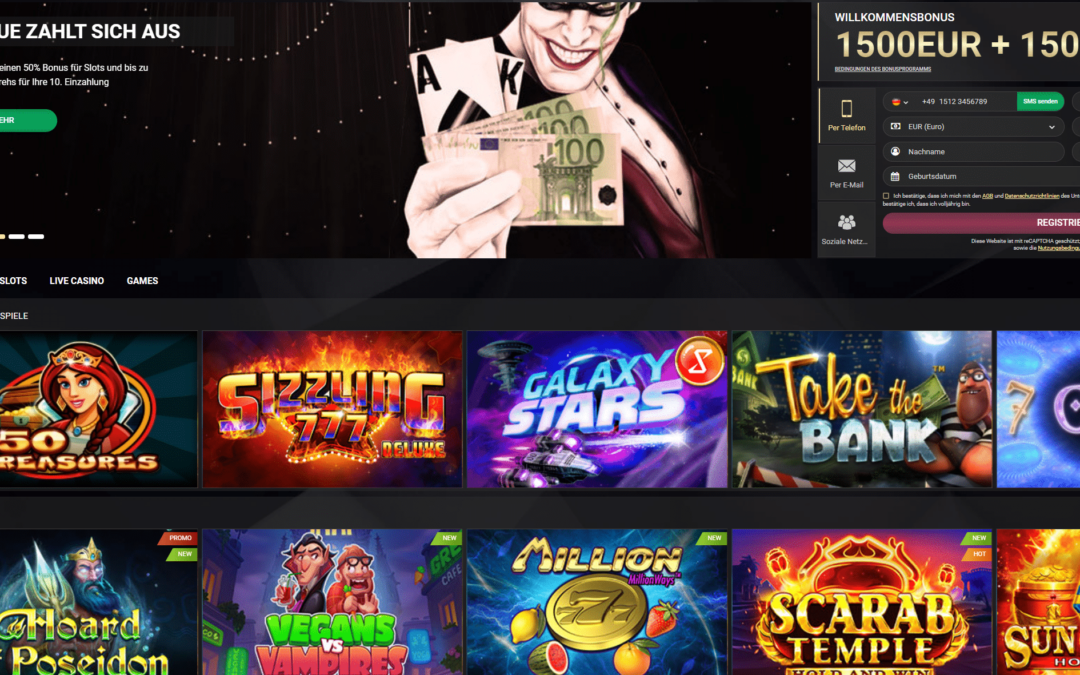Screen dimensions: 1080x675
Task: Focus the phone number input field
Action: coord(967,102)
